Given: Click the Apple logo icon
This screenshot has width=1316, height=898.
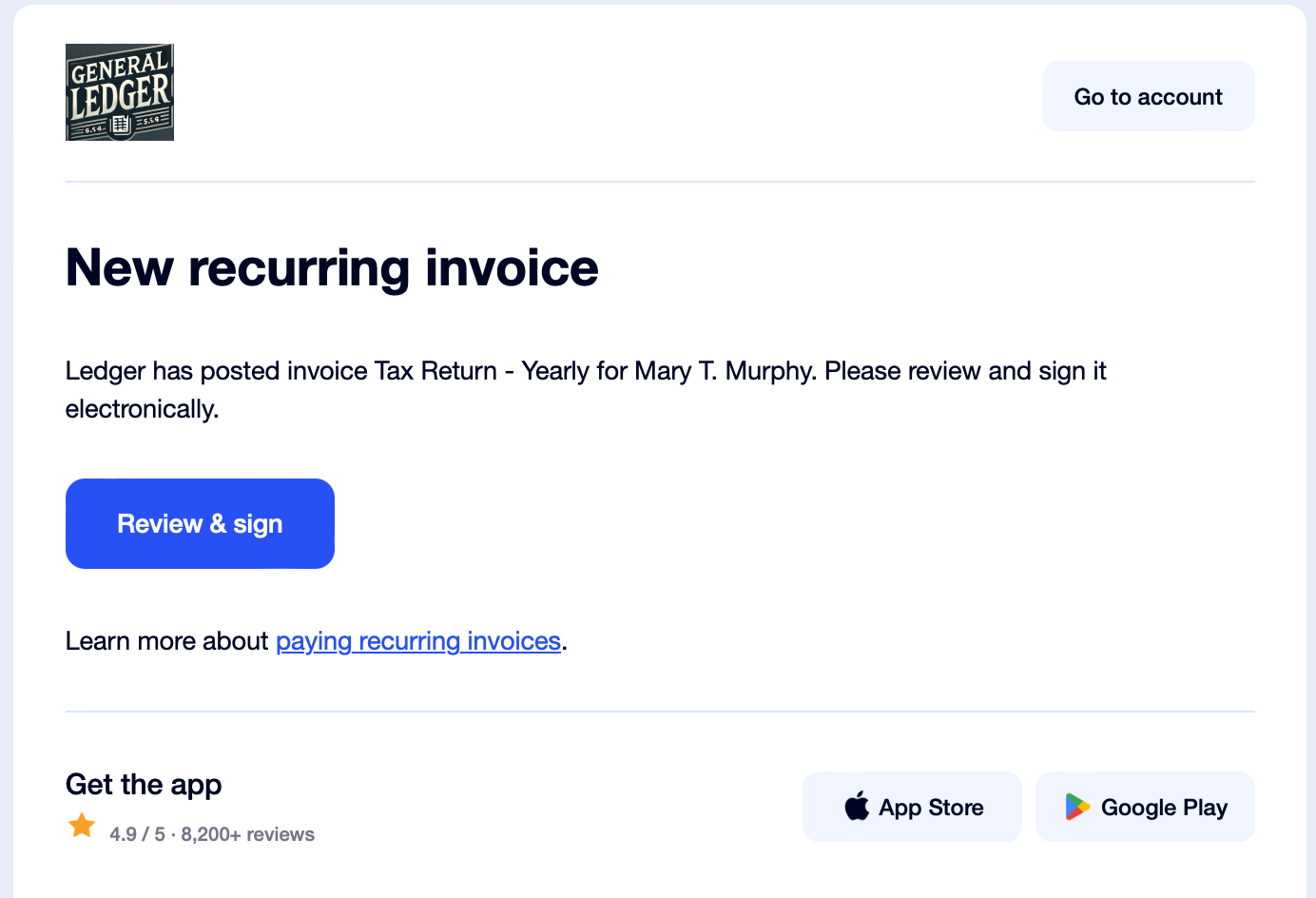Looking at the screenshot, I should click(857, 806).
